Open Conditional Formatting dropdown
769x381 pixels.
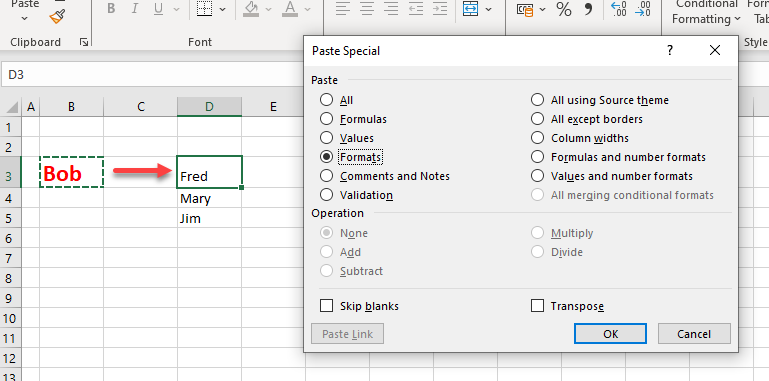tap(707, 12)
